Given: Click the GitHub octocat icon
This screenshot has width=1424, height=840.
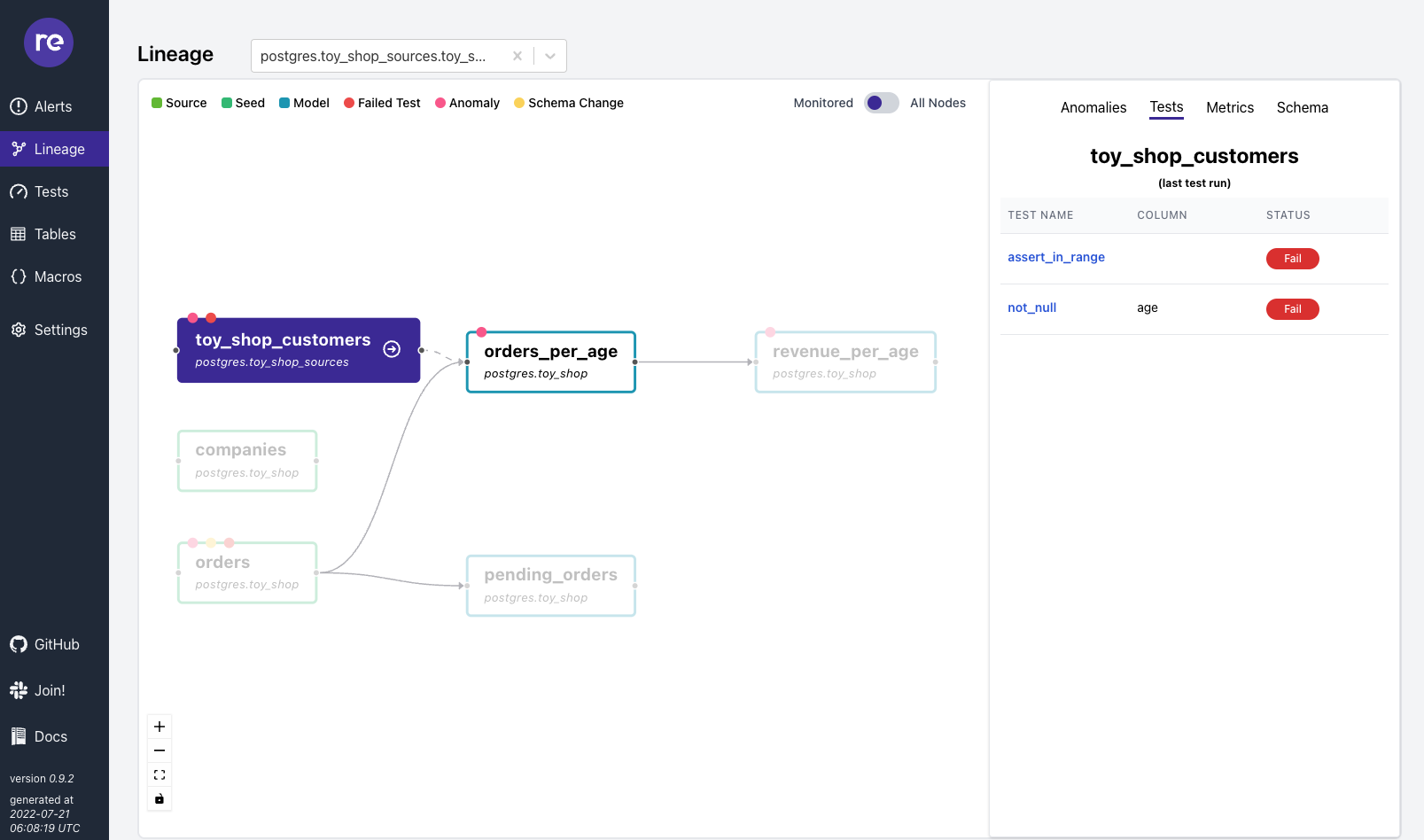Looking at the screenshot, I should [x=19, y=644].
